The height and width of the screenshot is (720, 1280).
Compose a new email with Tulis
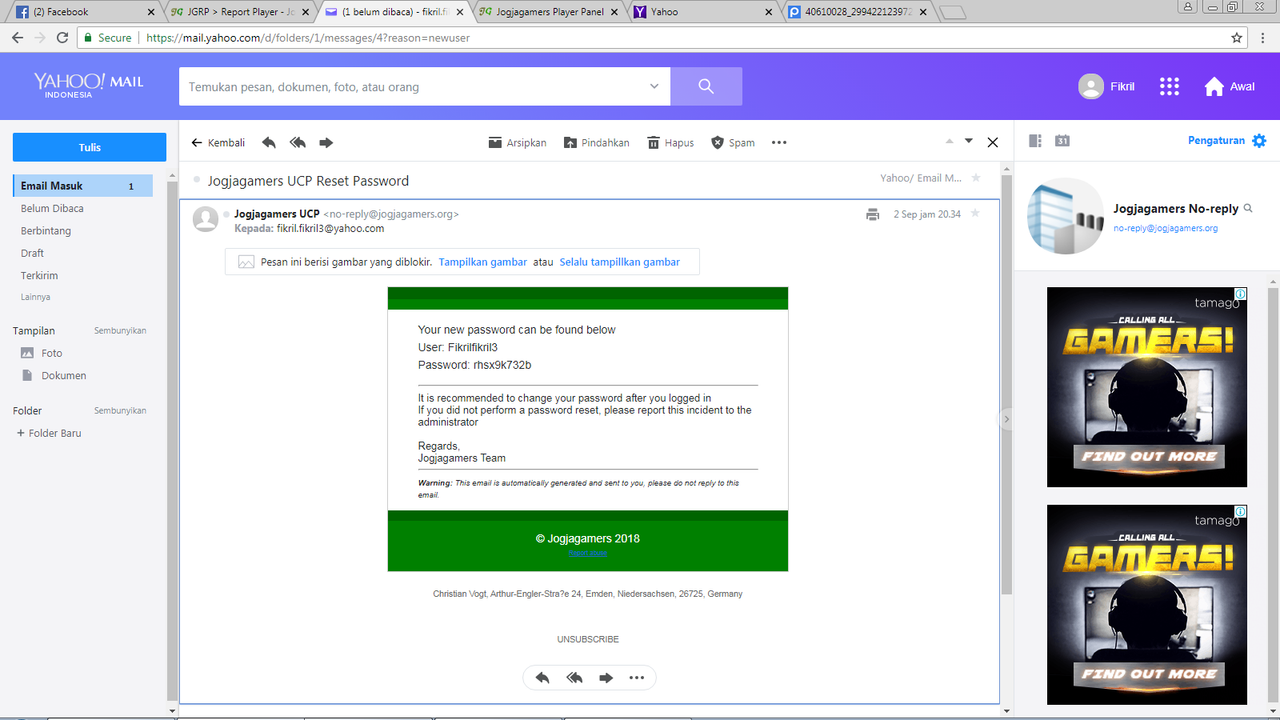[89, 147]
